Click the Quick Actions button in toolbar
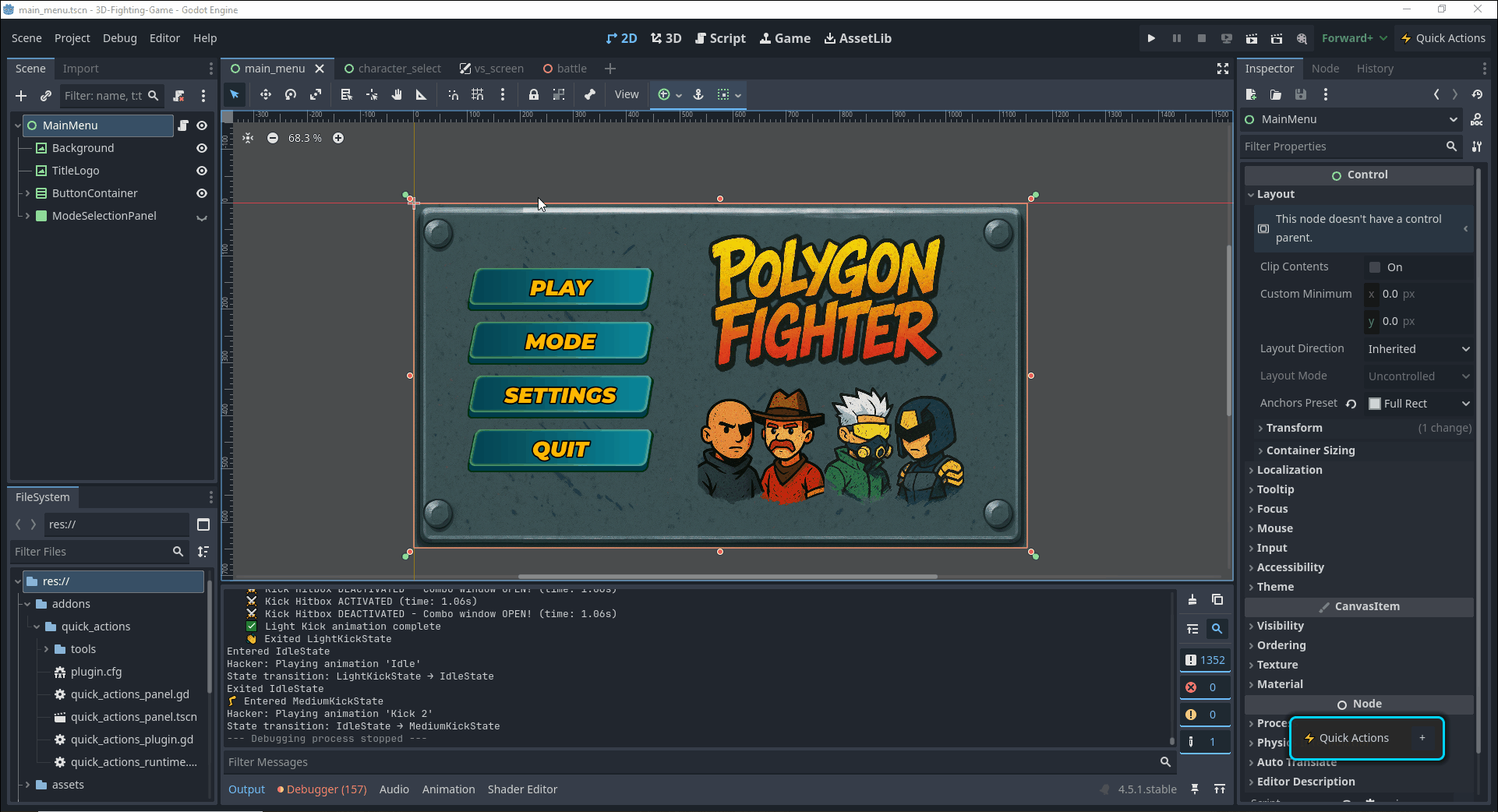Viewport: 1498px width, 812px height. (x=1443, y=38)
